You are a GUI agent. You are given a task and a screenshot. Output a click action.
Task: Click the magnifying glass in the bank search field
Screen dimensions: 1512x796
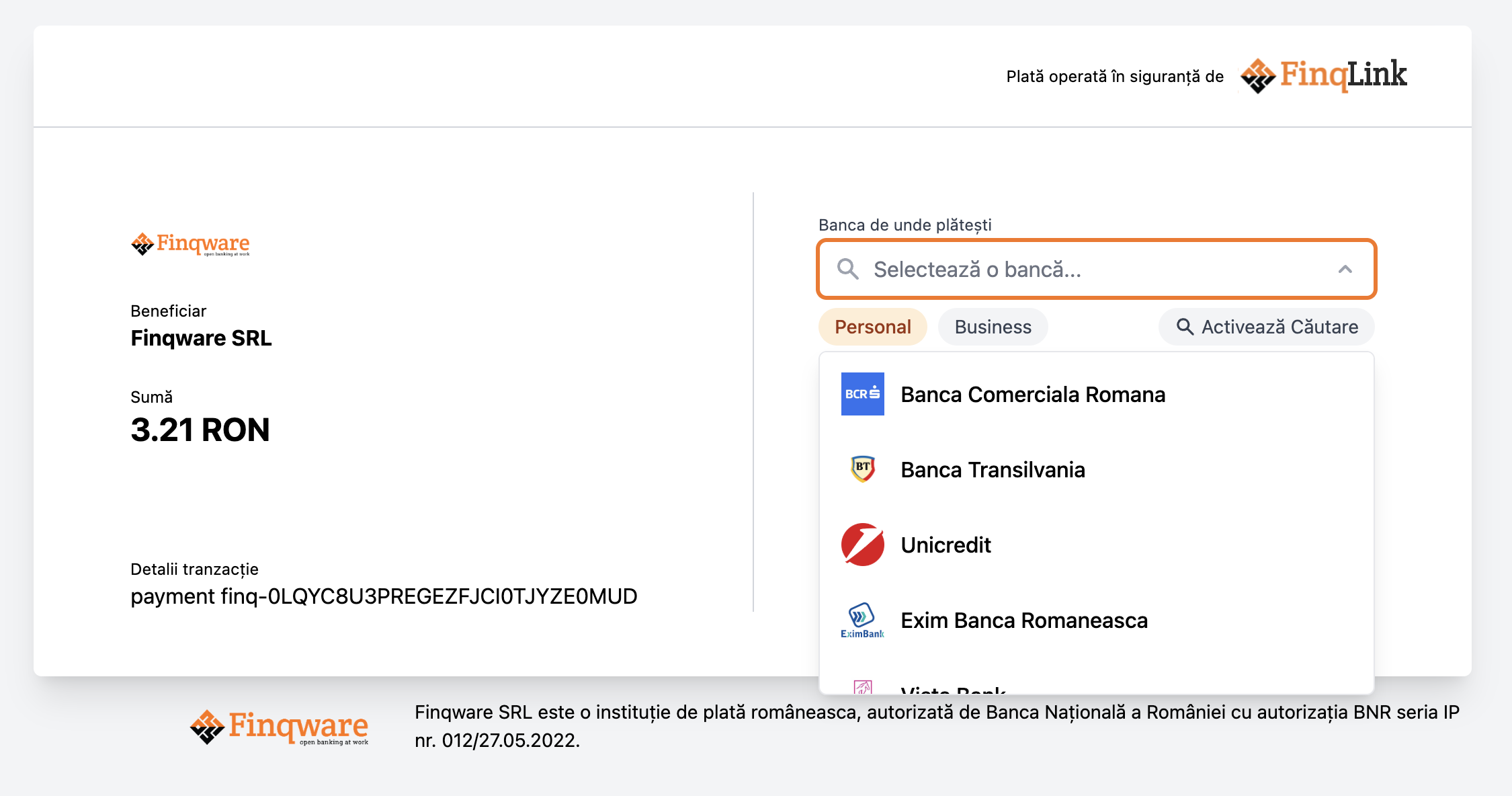point(847,270)
